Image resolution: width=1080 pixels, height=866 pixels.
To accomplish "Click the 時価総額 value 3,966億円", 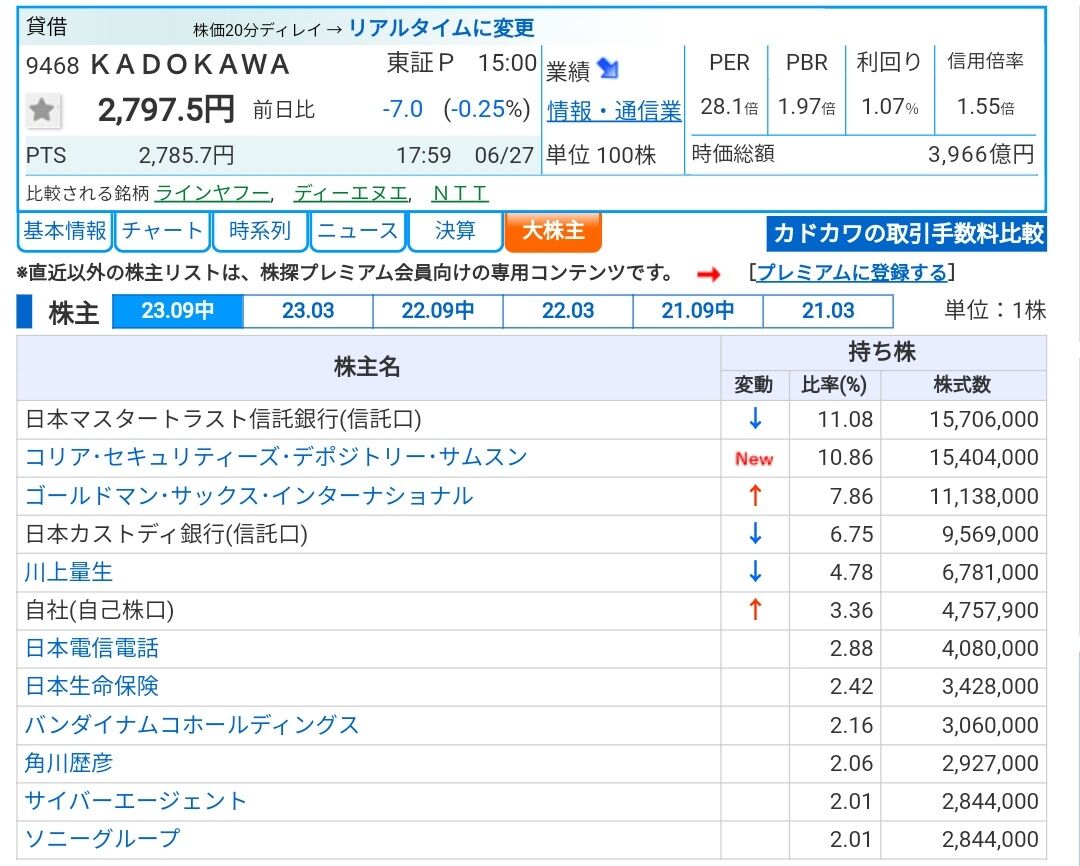I will click(981, 154).
